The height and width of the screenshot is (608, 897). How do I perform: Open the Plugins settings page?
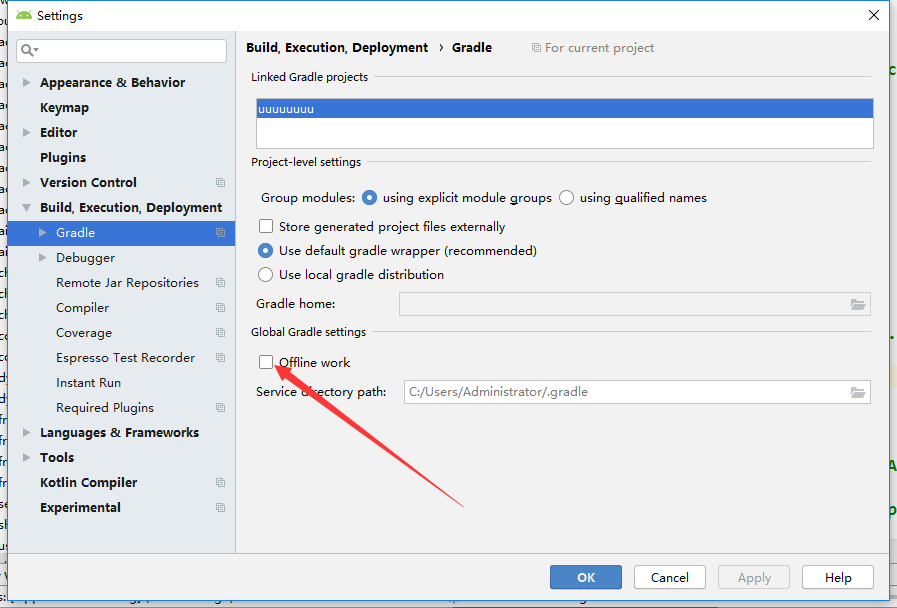[x=63, y=157]
